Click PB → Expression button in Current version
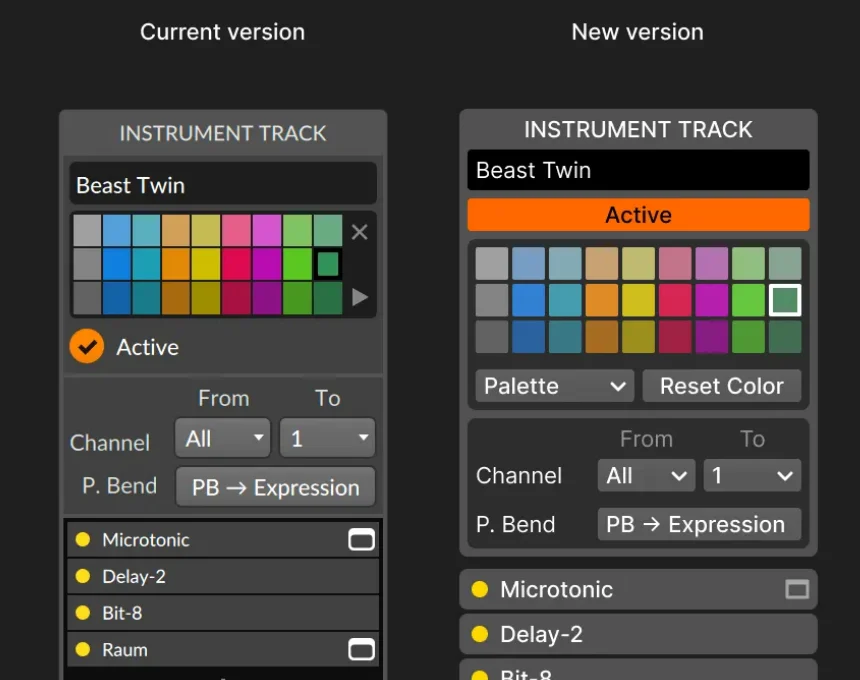 [x=275, y=487]
